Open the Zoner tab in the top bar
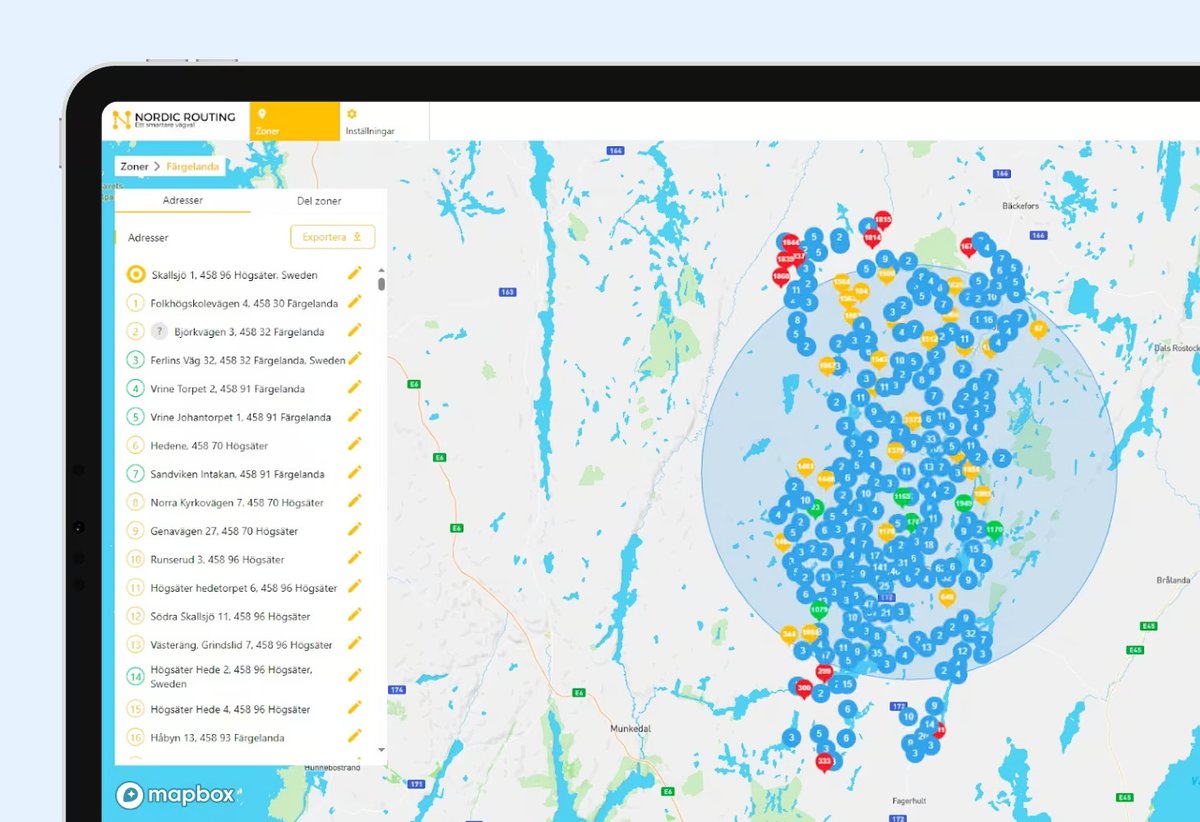This screenshot has height=822, width=1200. 294,121
